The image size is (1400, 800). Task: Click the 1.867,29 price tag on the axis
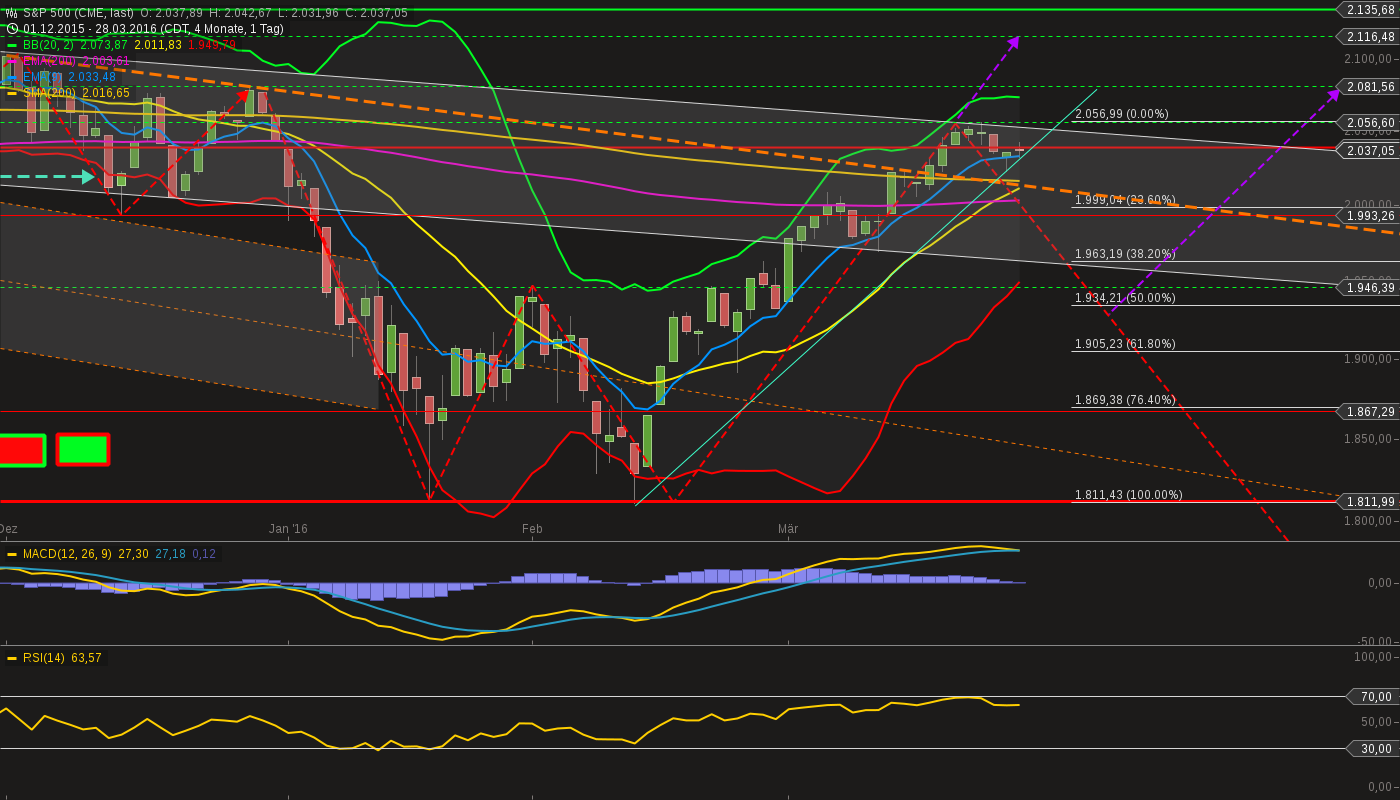coord(1368,412)
